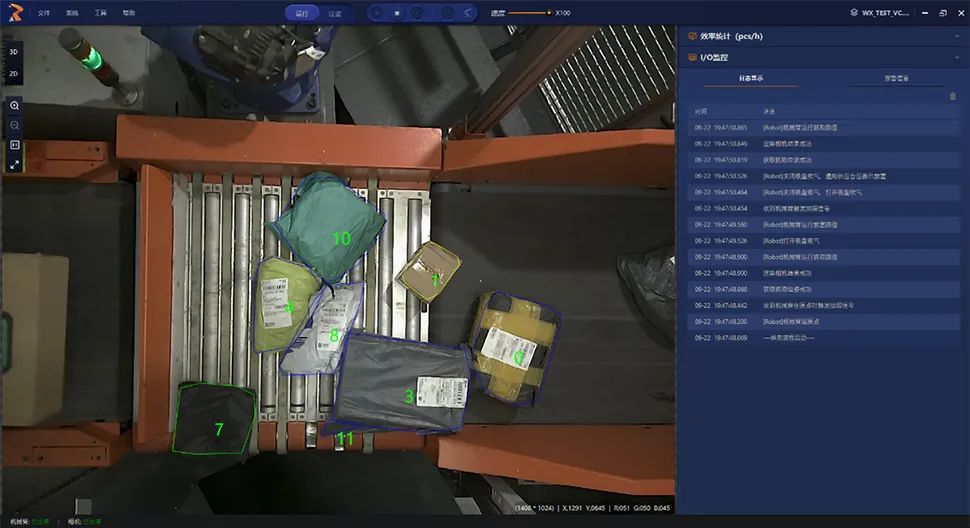Switch view to 2D mode
The width and height of the screenshot is (970, 528).
14,73
